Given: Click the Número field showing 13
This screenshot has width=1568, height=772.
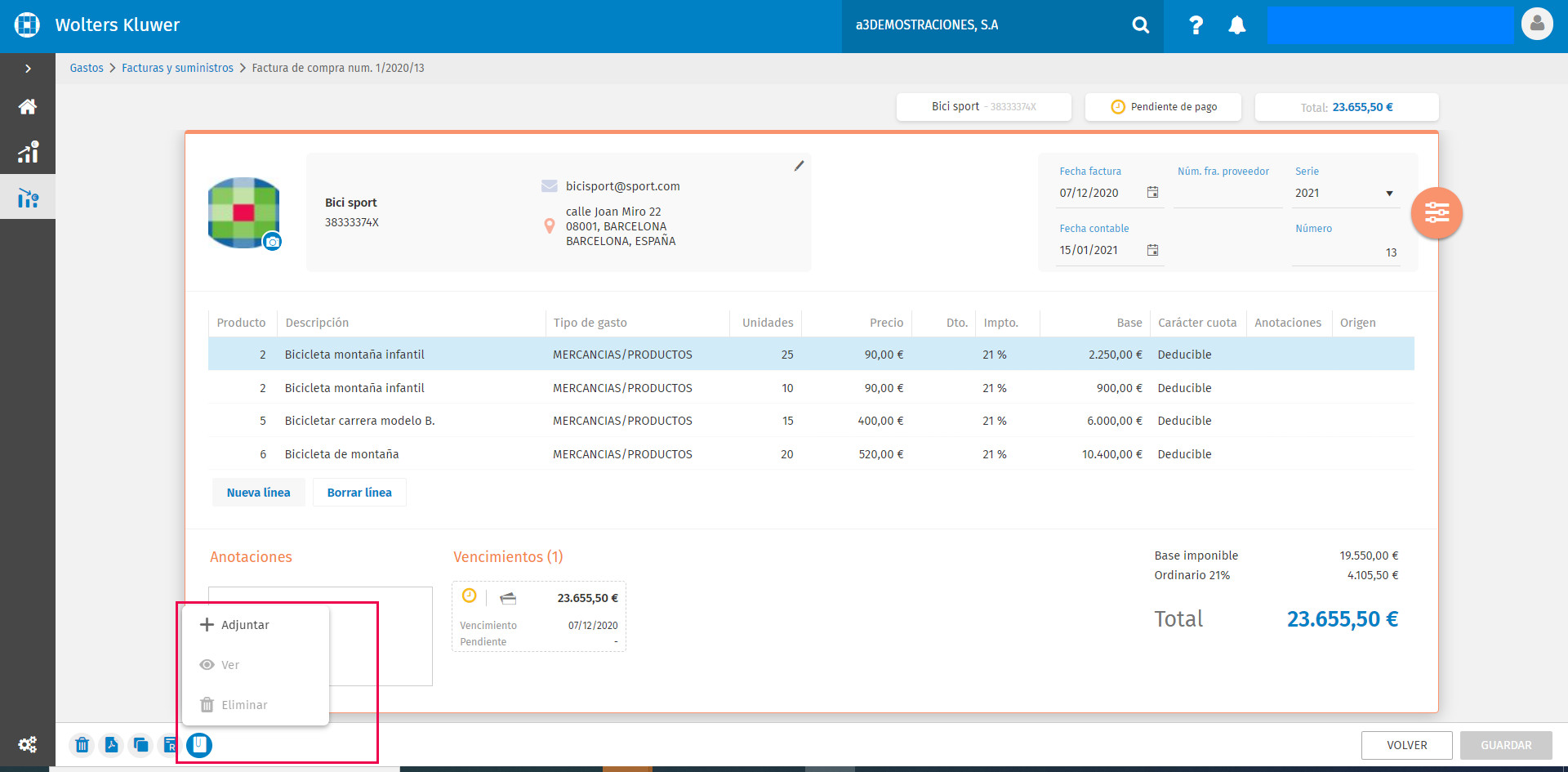Looking at the screenshot, I should pos(1346,252).
